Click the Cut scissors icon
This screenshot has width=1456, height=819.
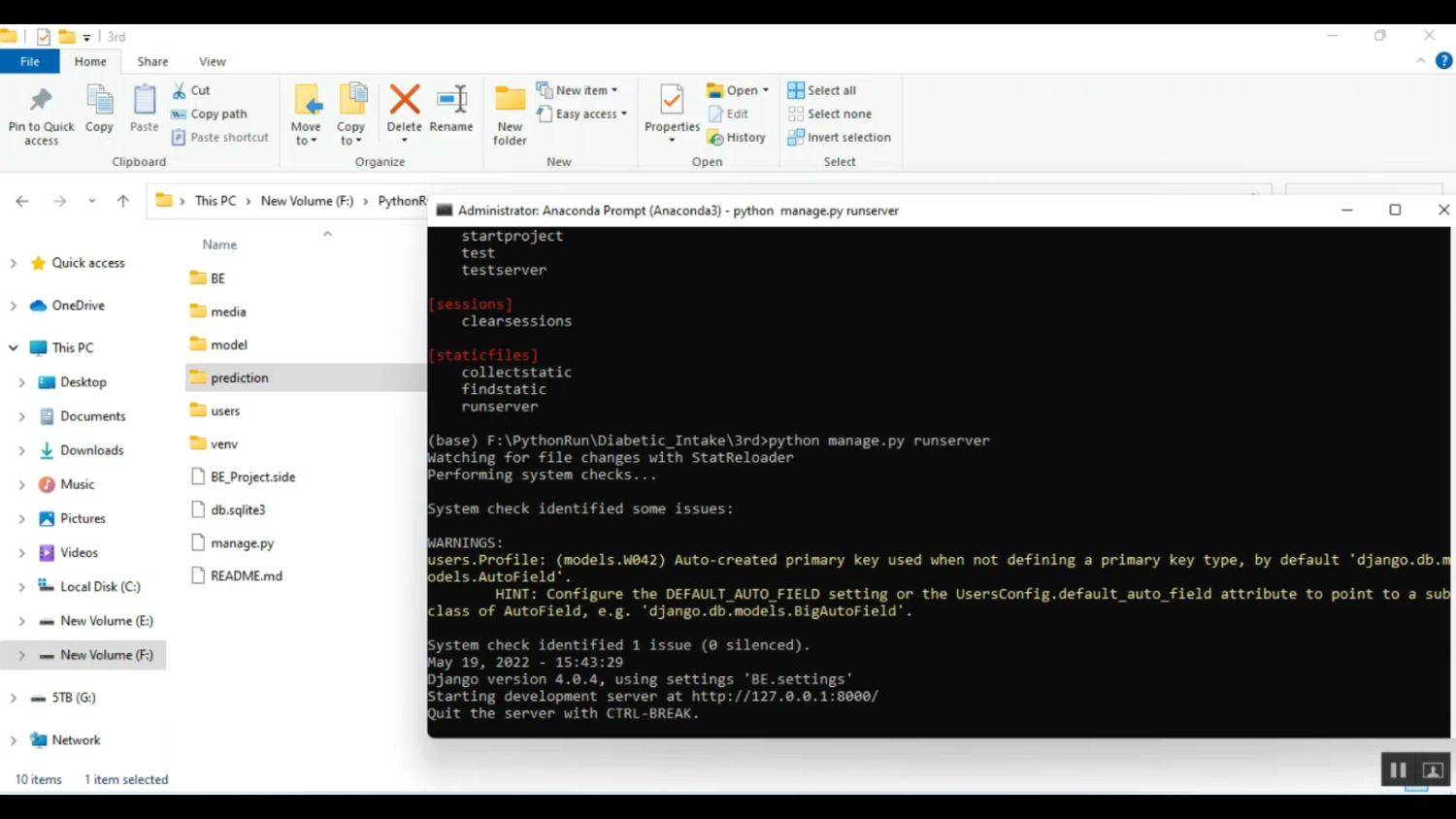click(180, 90)
